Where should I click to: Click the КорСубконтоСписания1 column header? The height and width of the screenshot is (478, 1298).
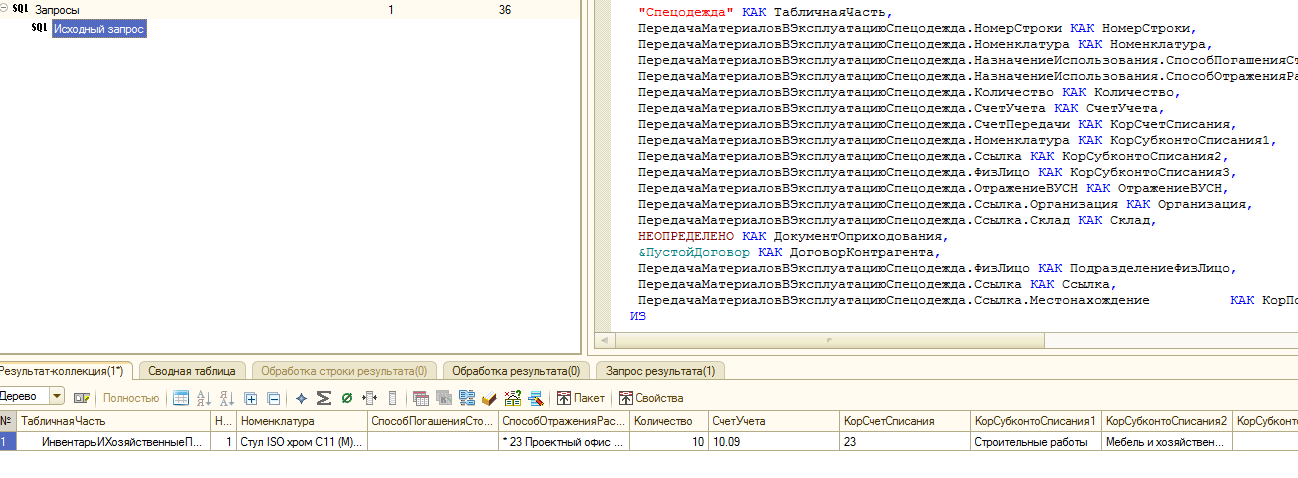pos(1035,422)
